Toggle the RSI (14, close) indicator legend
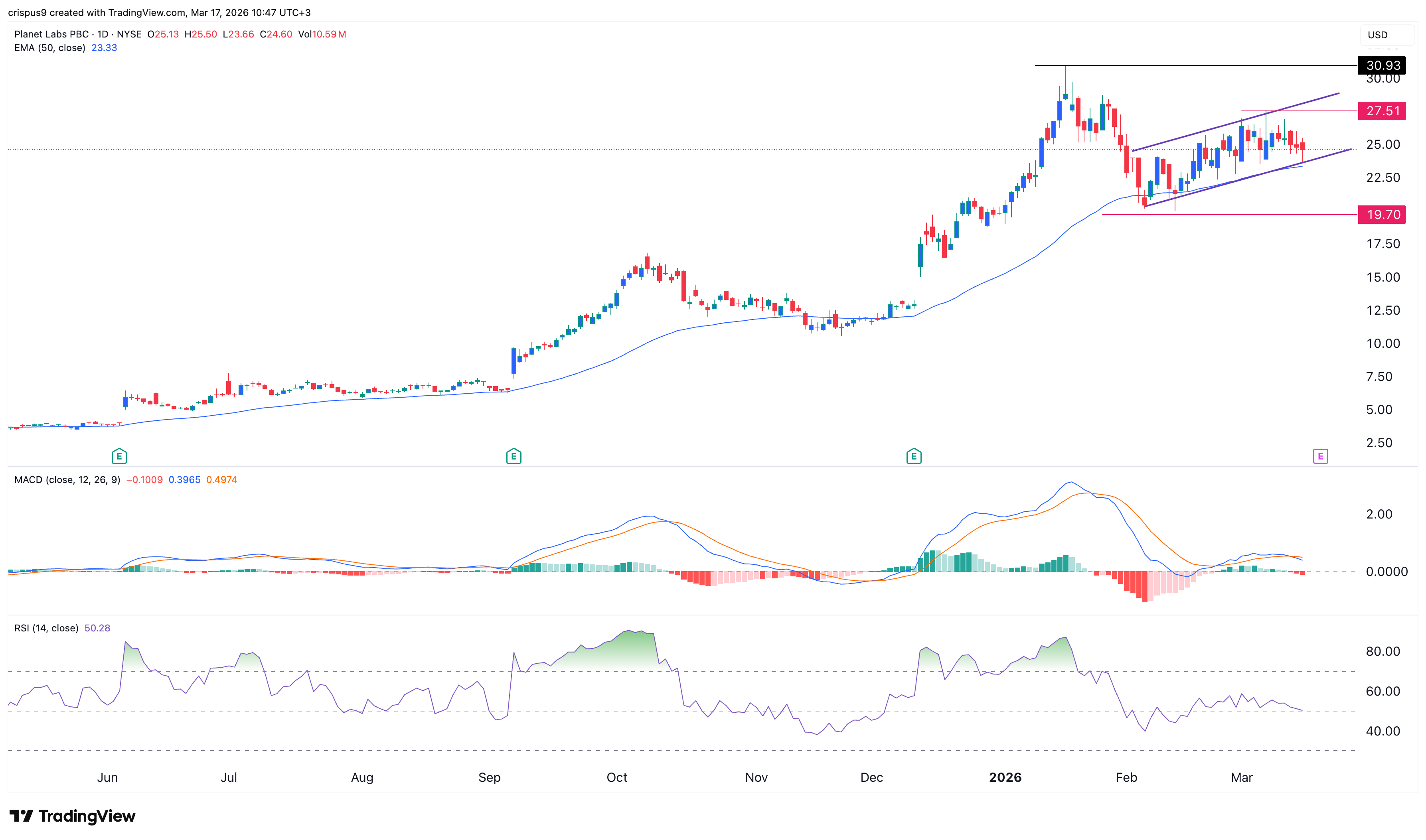Image resolution: width=1426 pixels, height=840 pixels. [46, 628]
